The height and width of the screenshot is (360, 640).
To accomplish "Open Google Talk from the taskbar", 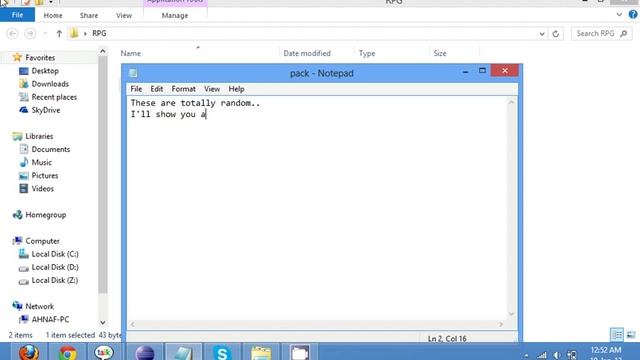I will click(x=104, y=352).
